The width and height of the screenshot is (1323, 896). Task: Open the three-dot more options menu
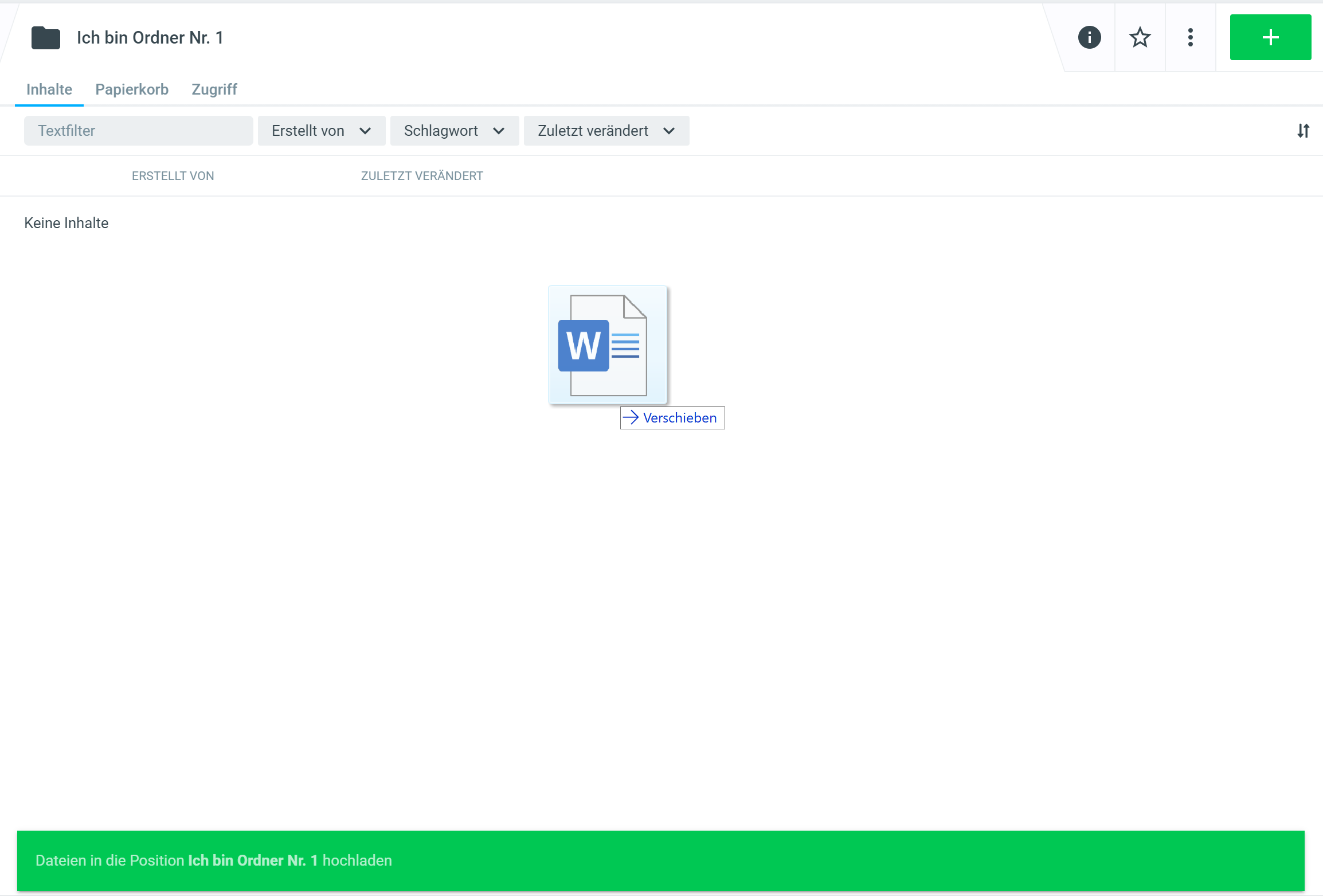pos(1190,38)
